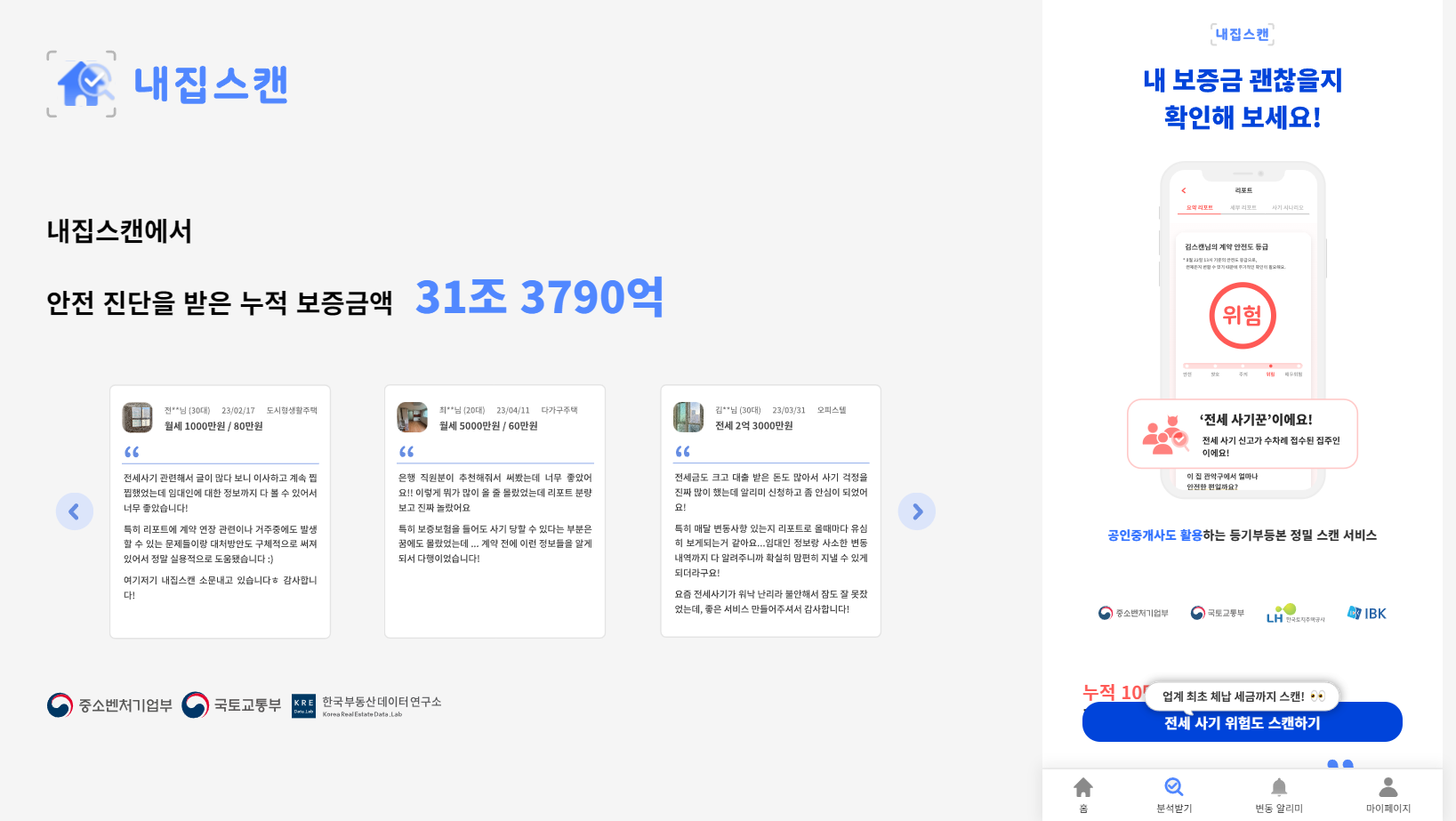Click the small 내집스캔 logo at panel top

(x=1243, y=35)
